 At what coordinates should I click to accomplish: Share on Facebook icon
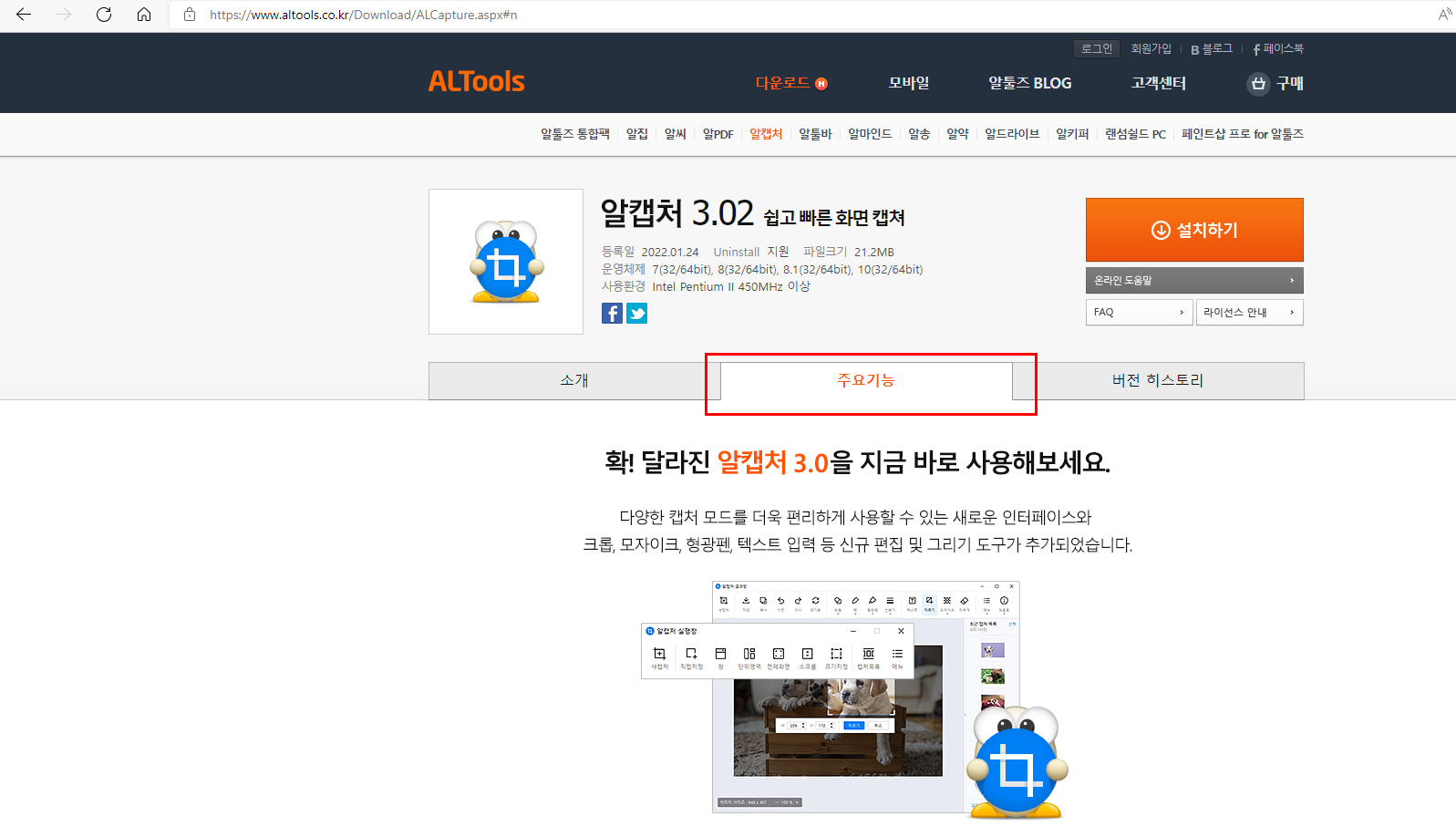pos(612,314)
